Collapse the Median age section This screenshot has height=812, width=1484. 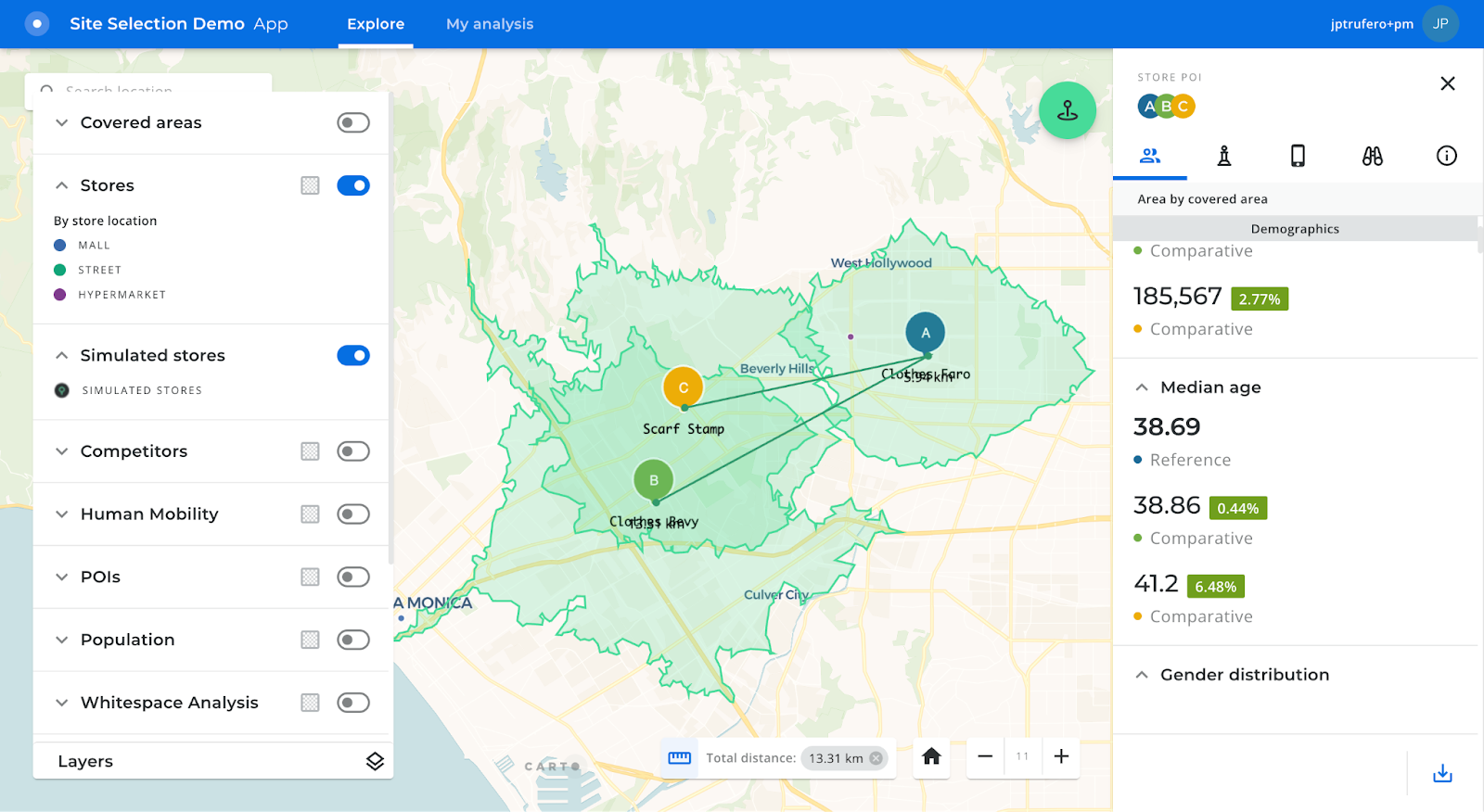[1142, 387]
